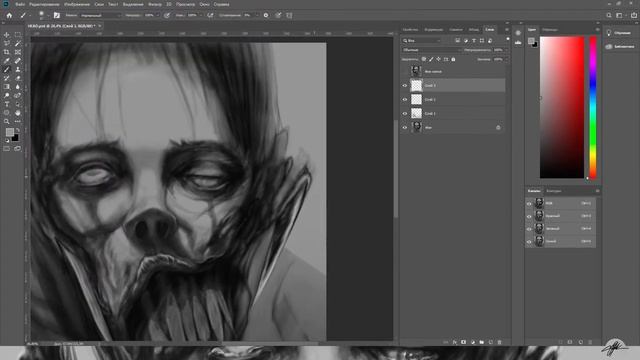Open brush opacity dropdown in options bar
The width and height of the screenshot is (640, 360).
click(x=158, y=15)
